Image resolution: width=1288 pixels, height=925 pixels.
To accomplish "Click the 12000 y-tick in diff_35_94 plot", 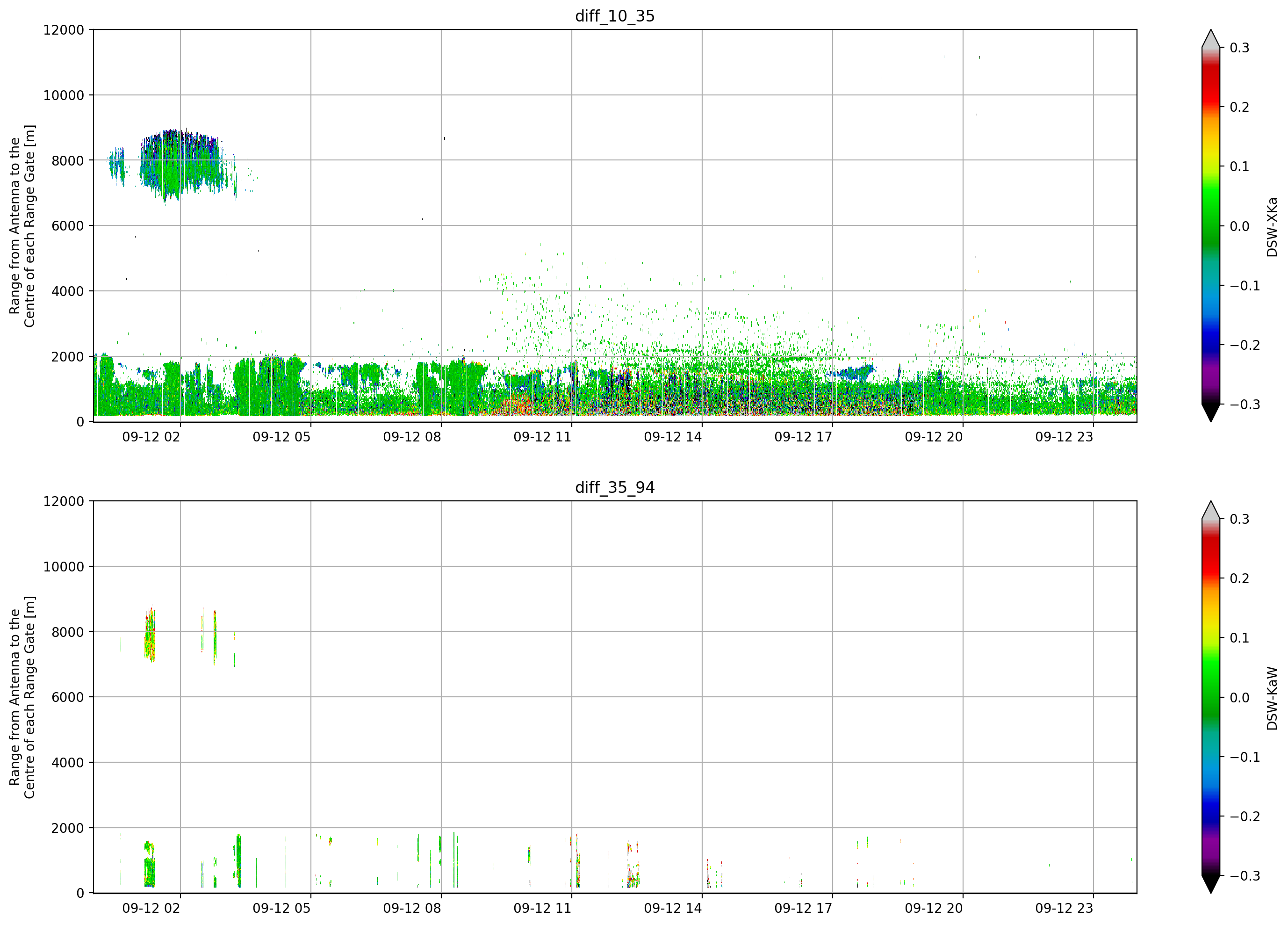I will click(64, 501).
